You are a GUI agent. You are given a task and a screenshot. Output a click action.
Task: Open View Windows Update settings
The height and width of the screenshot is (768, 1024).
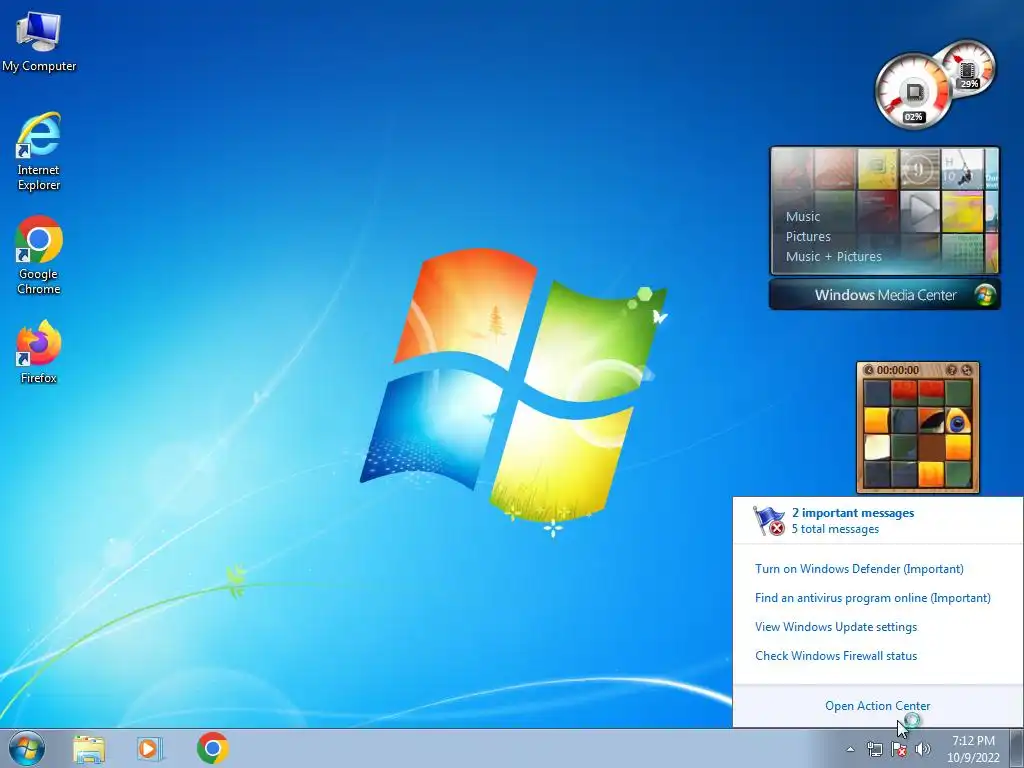[836, 627]
